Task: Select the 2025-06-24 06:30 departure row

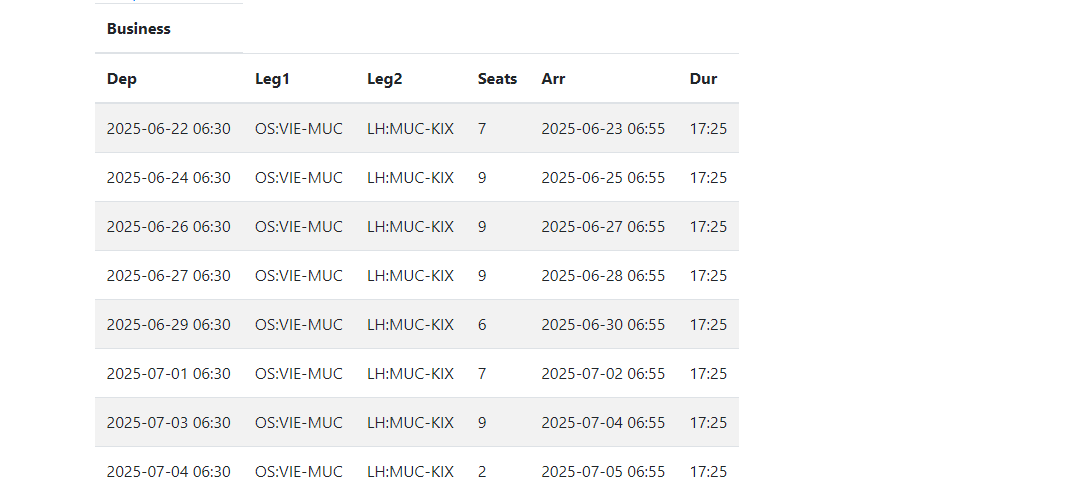Action: 168,178
